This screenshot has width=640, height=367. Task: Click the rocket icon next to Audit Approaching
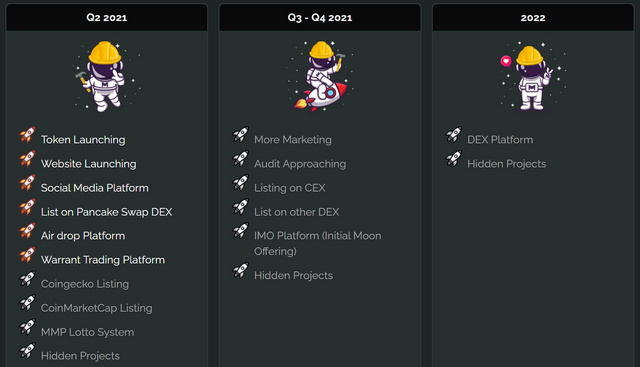point(240,159)
